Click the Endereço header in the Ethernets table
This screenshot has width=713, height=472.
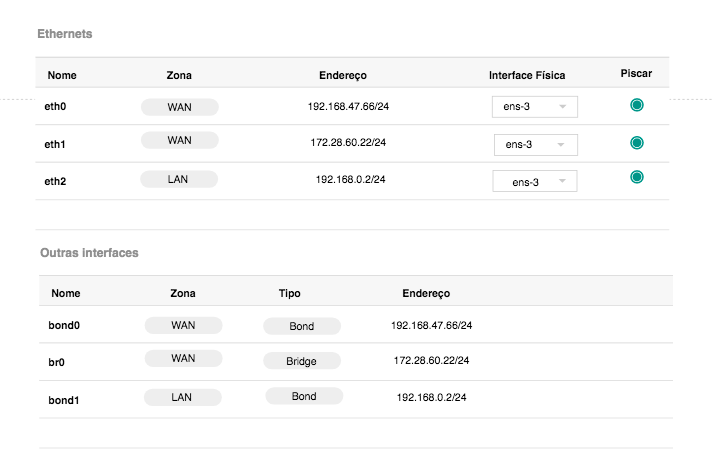[x=343, y=75]
